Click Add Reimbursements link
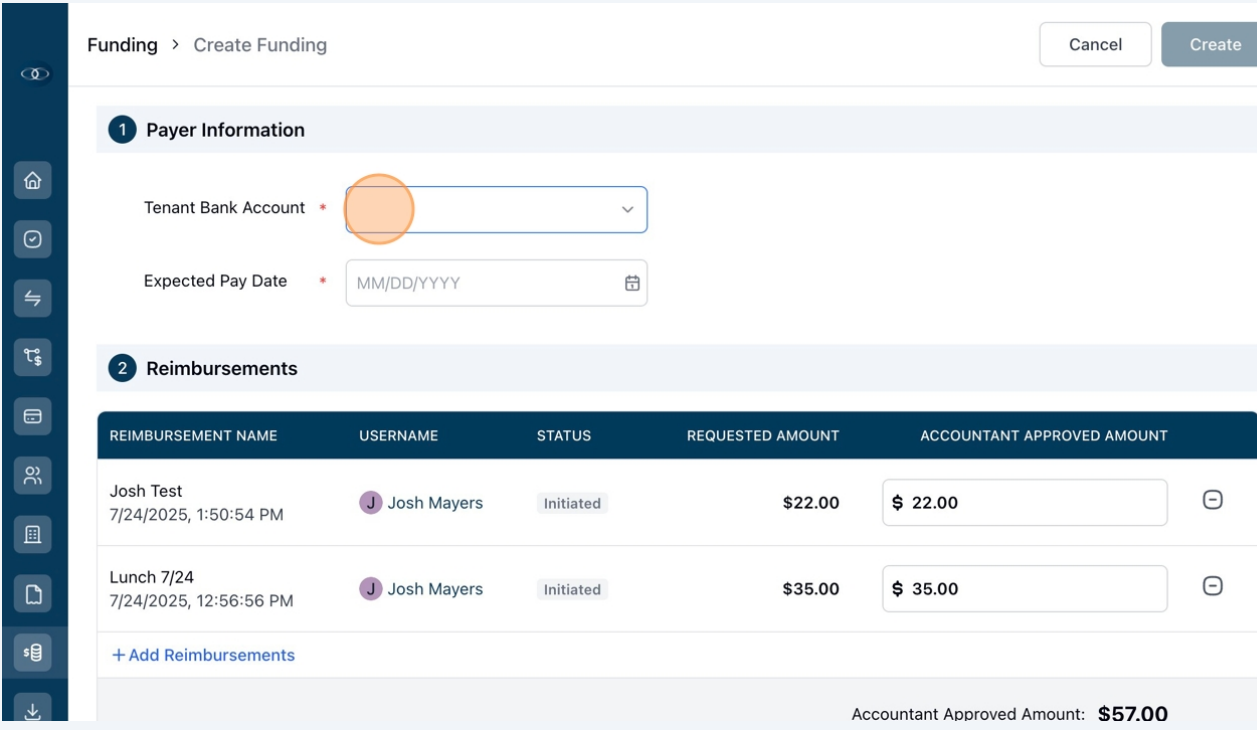Screen dimensions: 1257x730 pos(203,655)
